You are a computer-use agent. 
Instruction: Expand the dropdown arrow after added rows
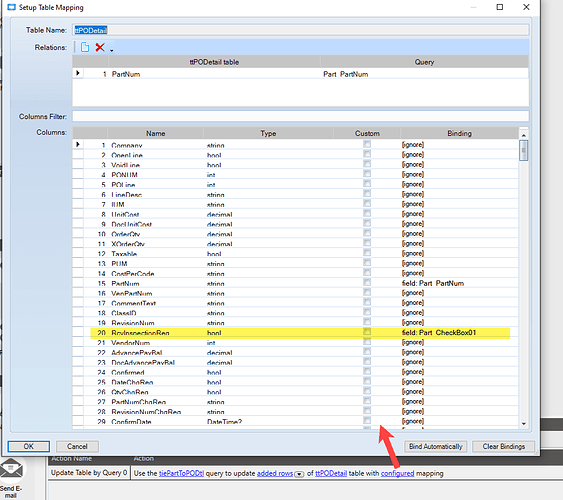click(299, 474)
